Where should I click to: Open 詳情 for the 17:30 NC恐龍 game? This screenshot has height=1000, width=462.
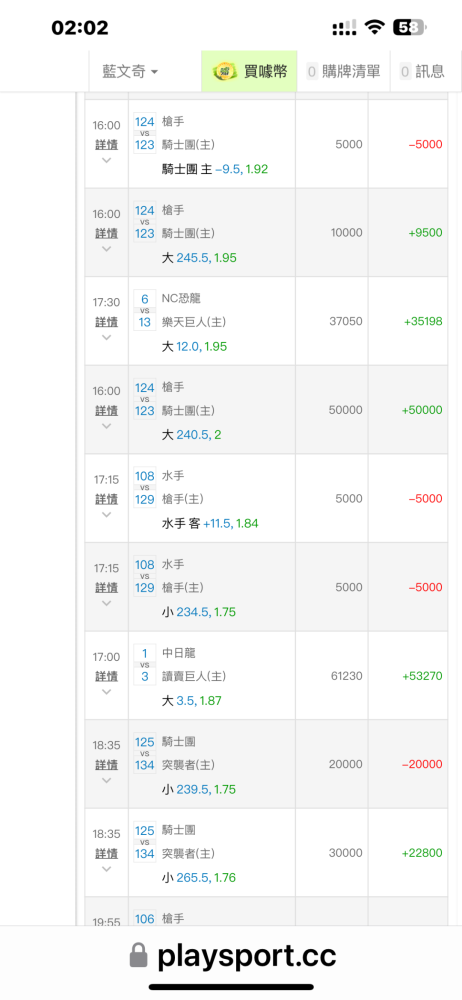107,322
